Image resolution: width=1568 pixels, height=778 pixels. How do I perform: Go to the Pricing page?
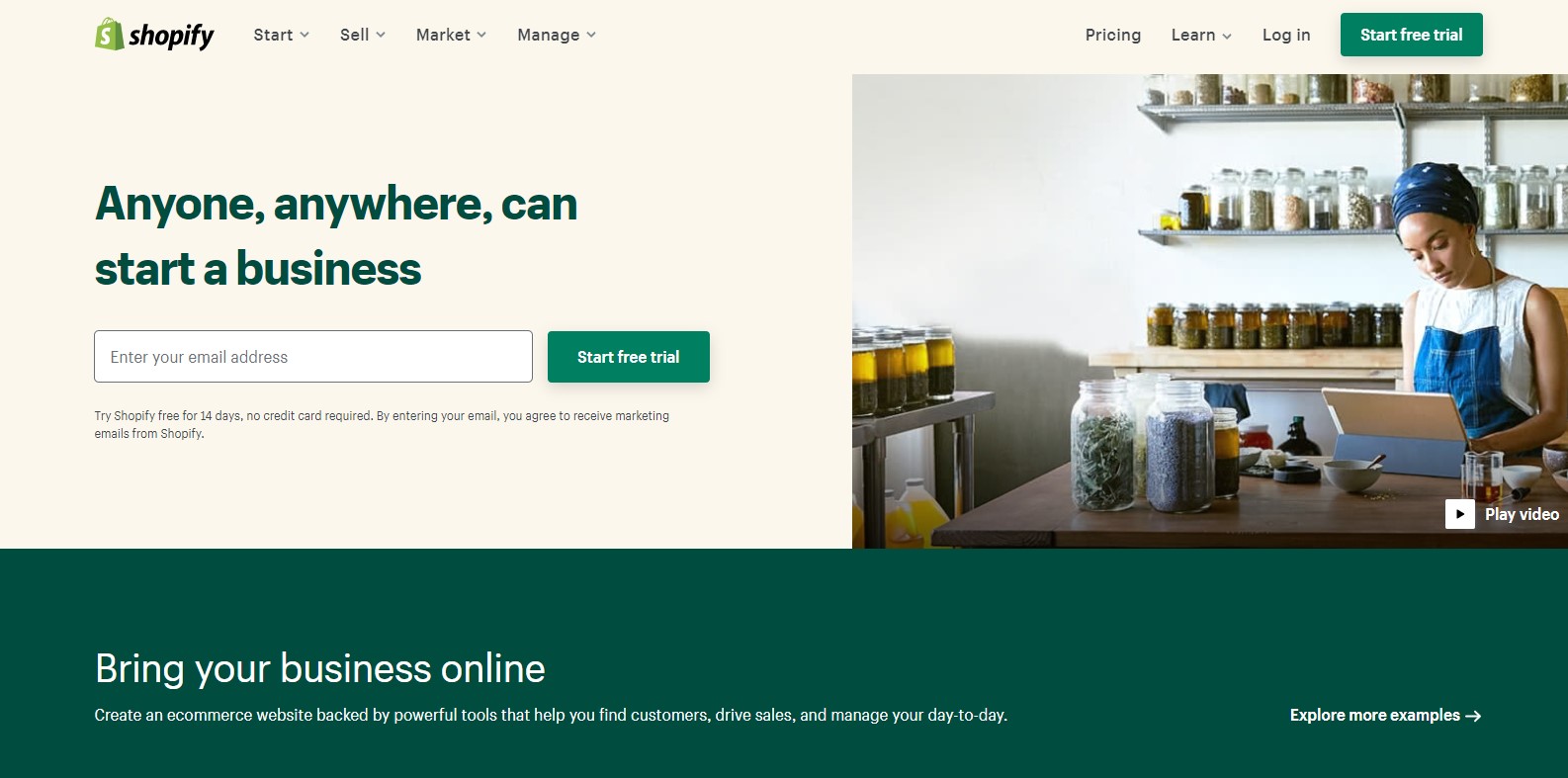click(x=1112, y=35)
